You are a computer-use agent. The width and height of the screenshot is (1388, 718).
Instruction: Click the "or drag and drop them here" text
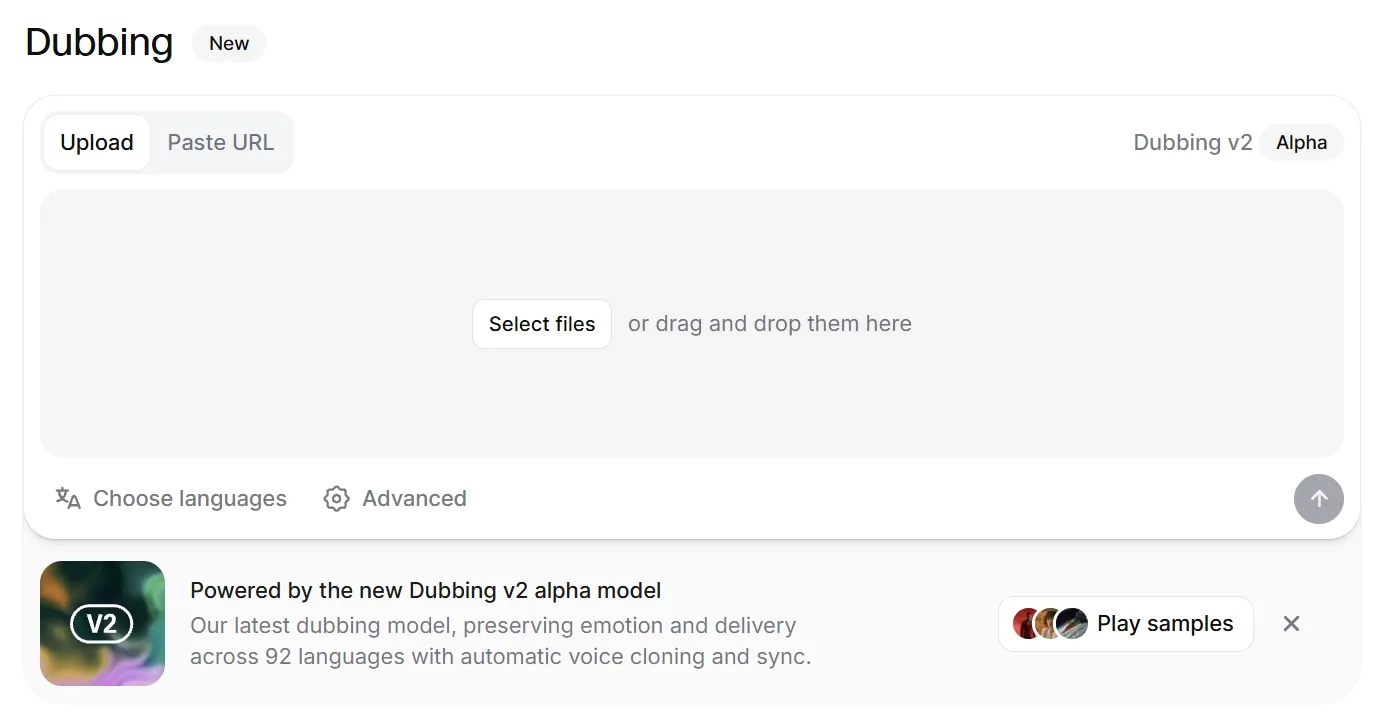(x=770, y=324)
